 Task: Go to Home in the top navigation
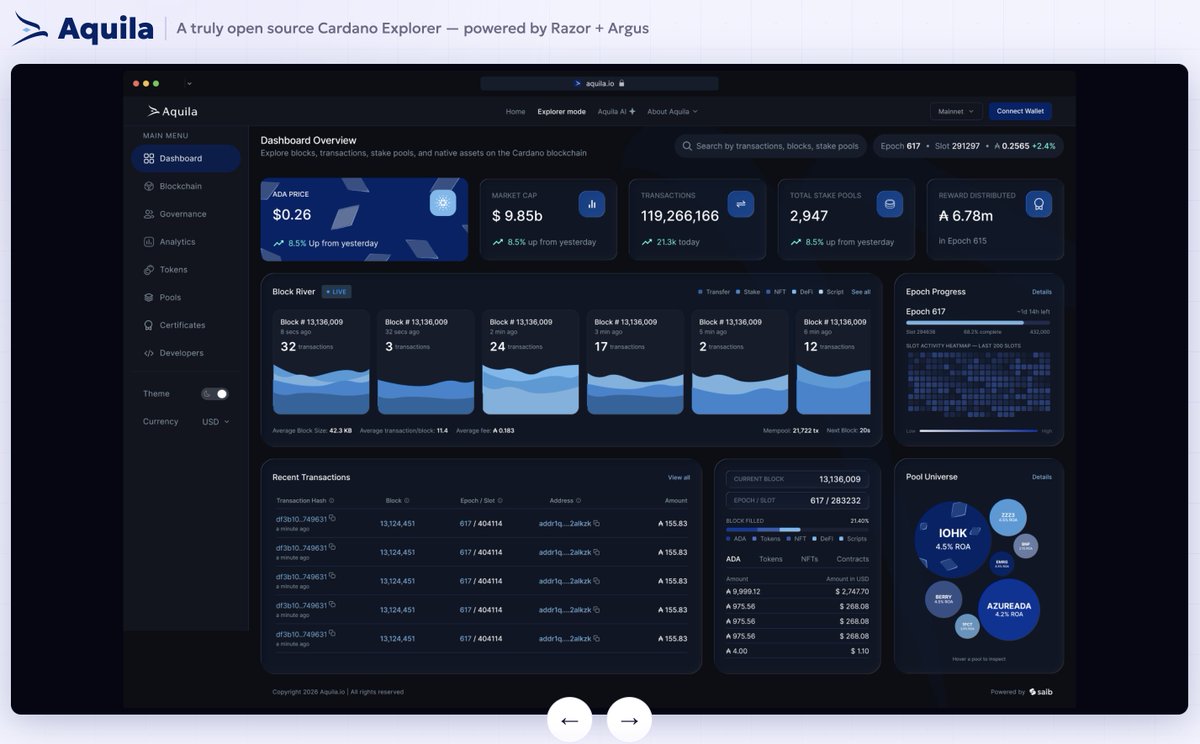[x=515, y=111]
